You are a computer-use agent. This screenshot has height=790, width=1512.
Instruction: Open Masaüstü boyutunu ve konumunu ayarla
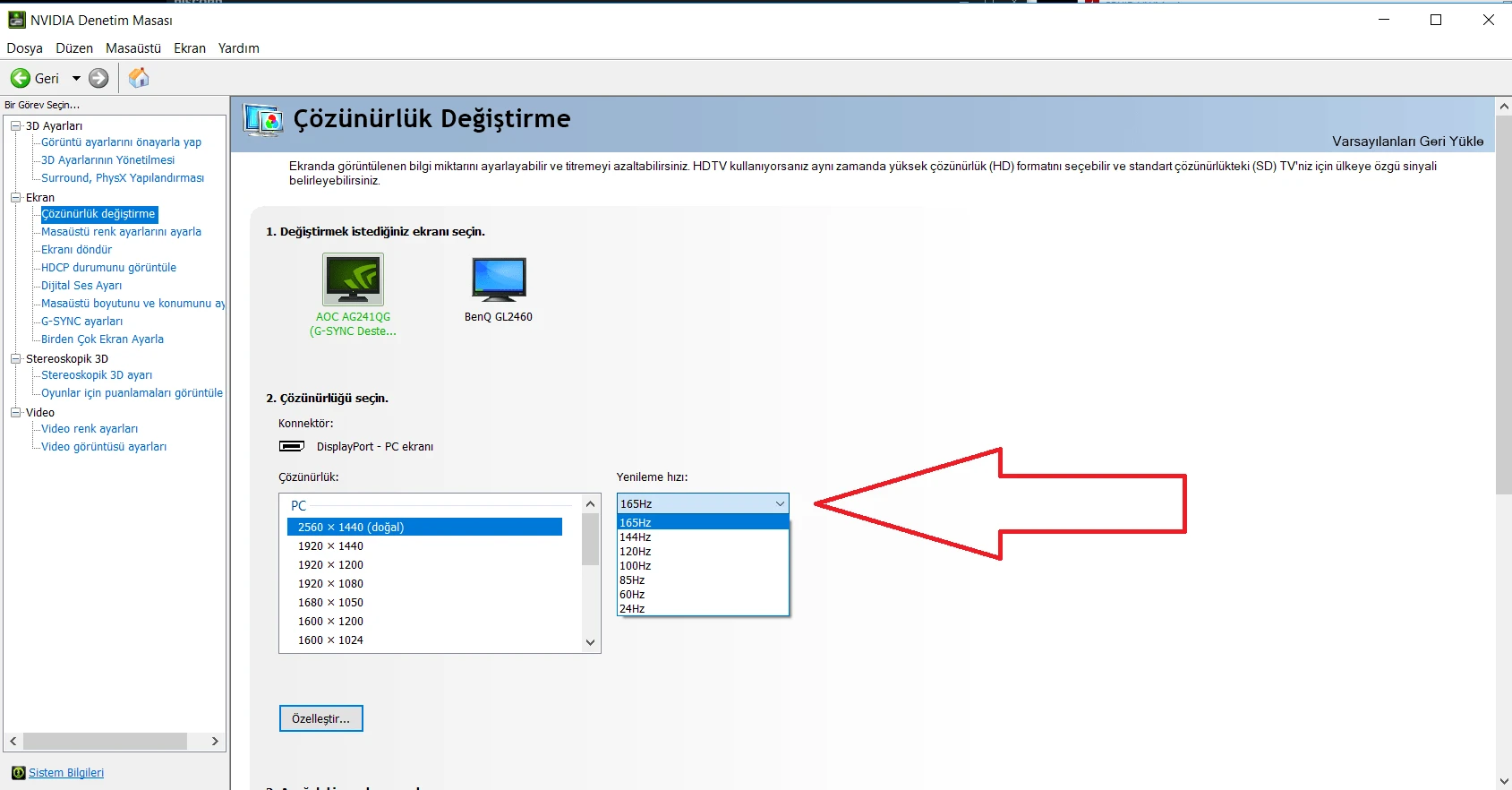coord(132,304)
